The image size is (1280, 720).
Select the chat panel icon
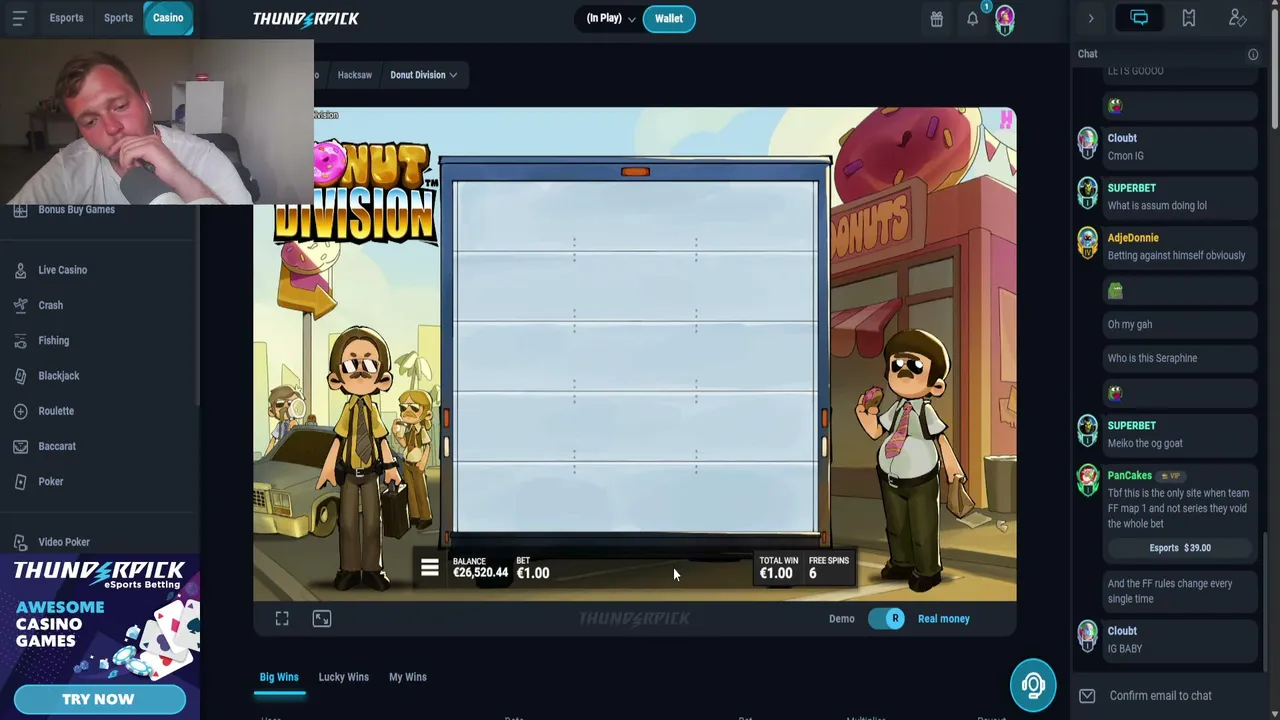click(x=1139, y=18)
